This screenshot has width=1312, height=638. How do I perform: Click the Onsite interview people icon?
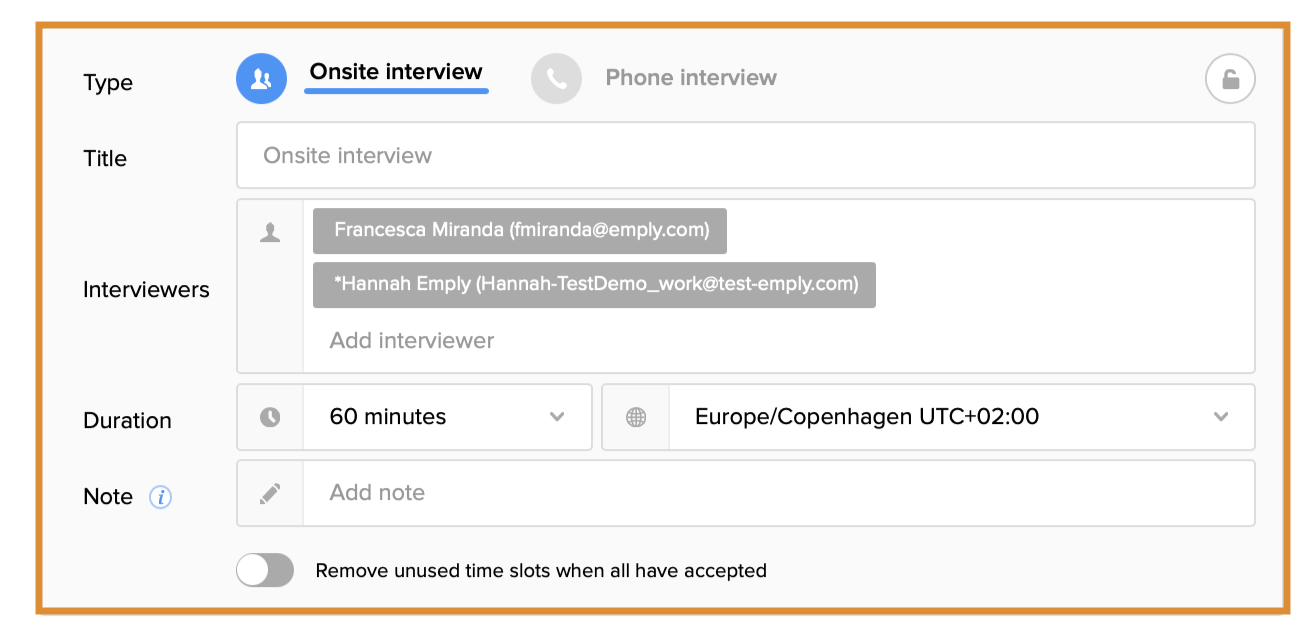tap(261, 79)
